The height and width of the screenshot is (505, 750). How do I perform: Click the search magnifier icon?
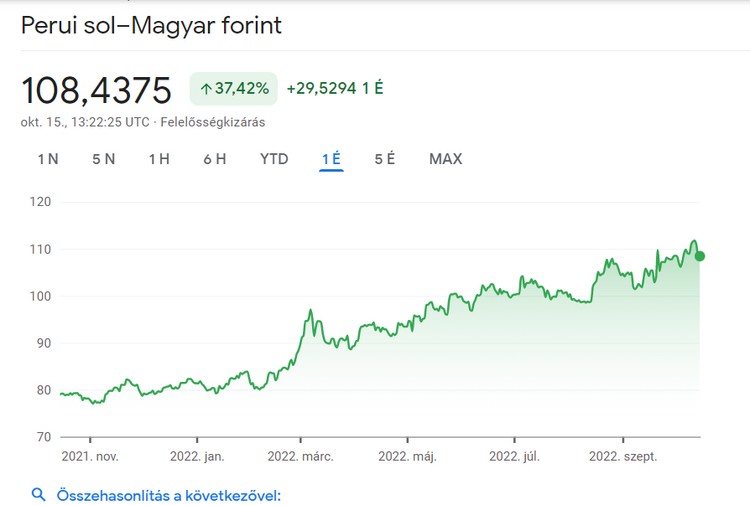[39, 494]
